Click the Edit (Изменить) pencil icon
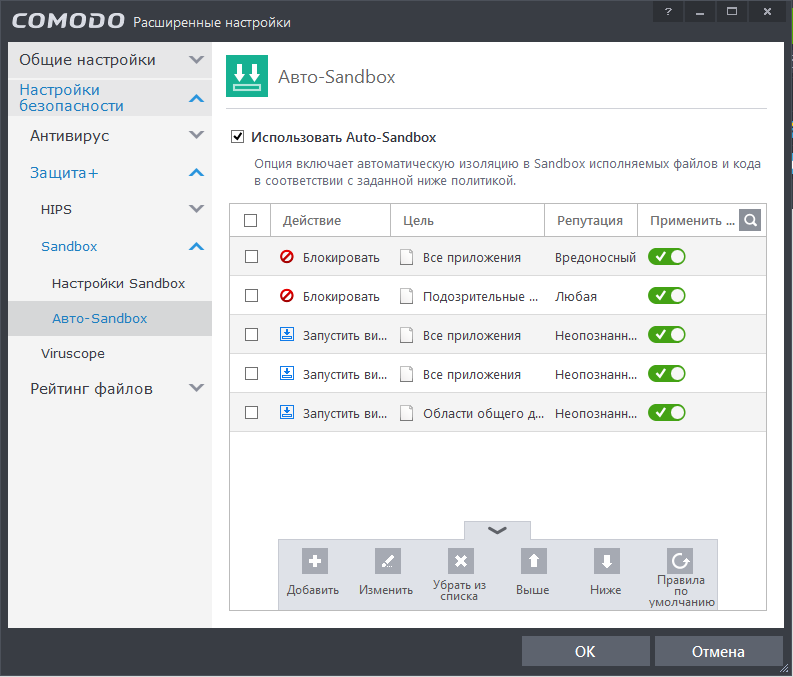The image size is (793, 677). [x=387, y=561]
